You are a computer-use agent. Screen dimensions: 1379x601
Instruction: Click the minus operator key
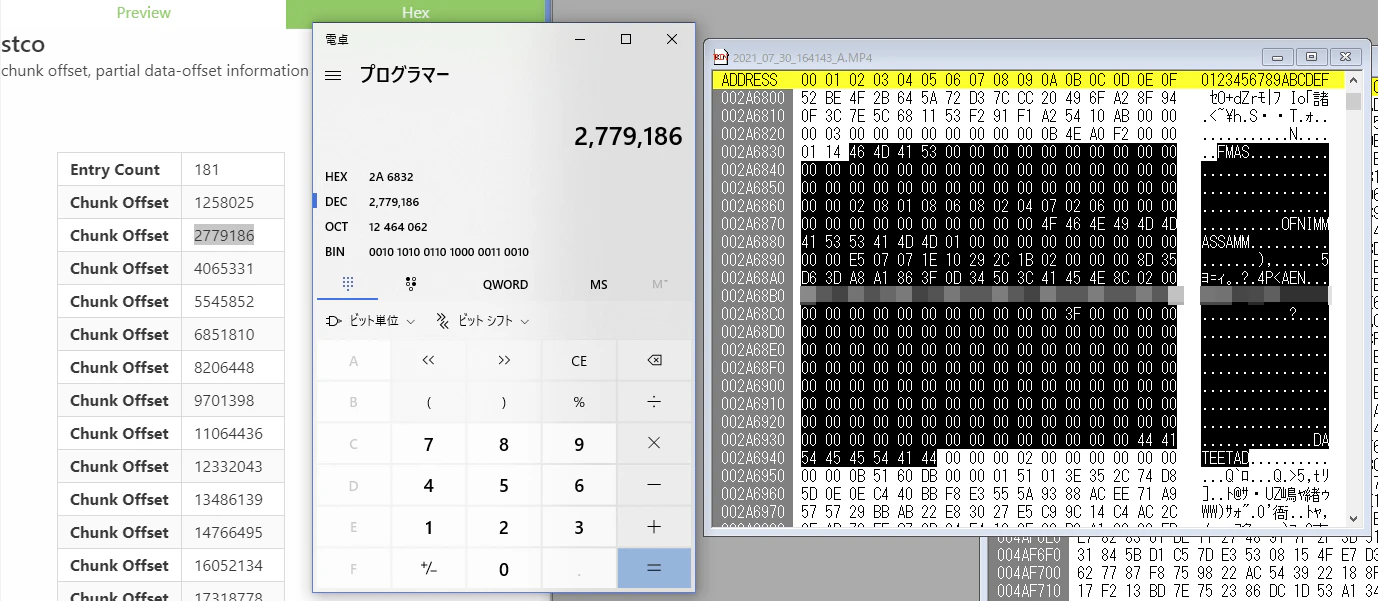coord(654,486)
